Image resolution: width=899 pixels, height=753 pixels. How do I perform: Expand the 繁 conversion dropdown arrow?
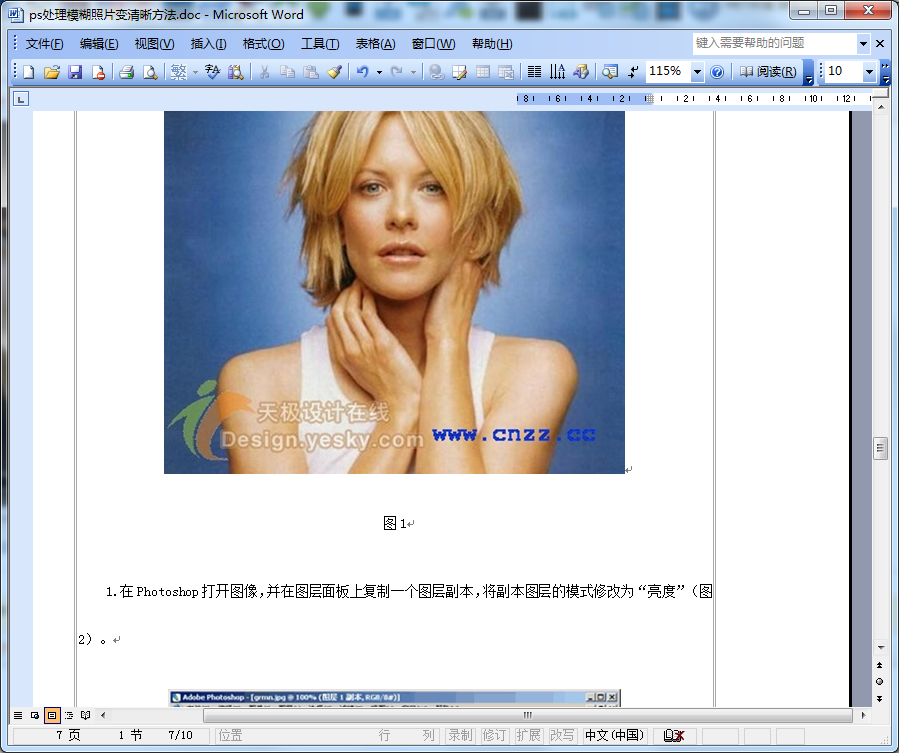click(x=195, y=72)
